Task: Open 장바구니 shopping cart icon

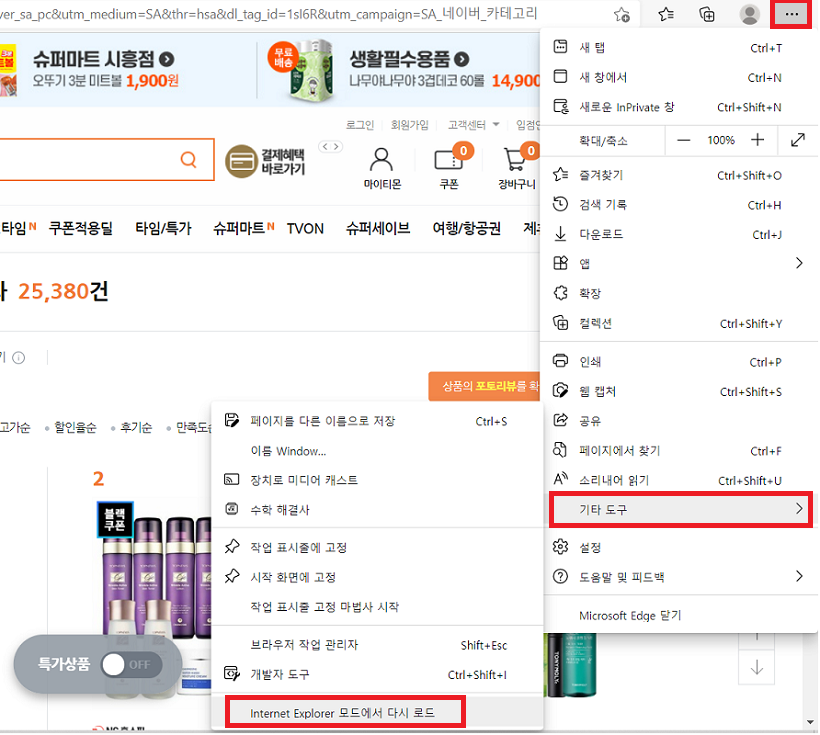Action: 517,167
